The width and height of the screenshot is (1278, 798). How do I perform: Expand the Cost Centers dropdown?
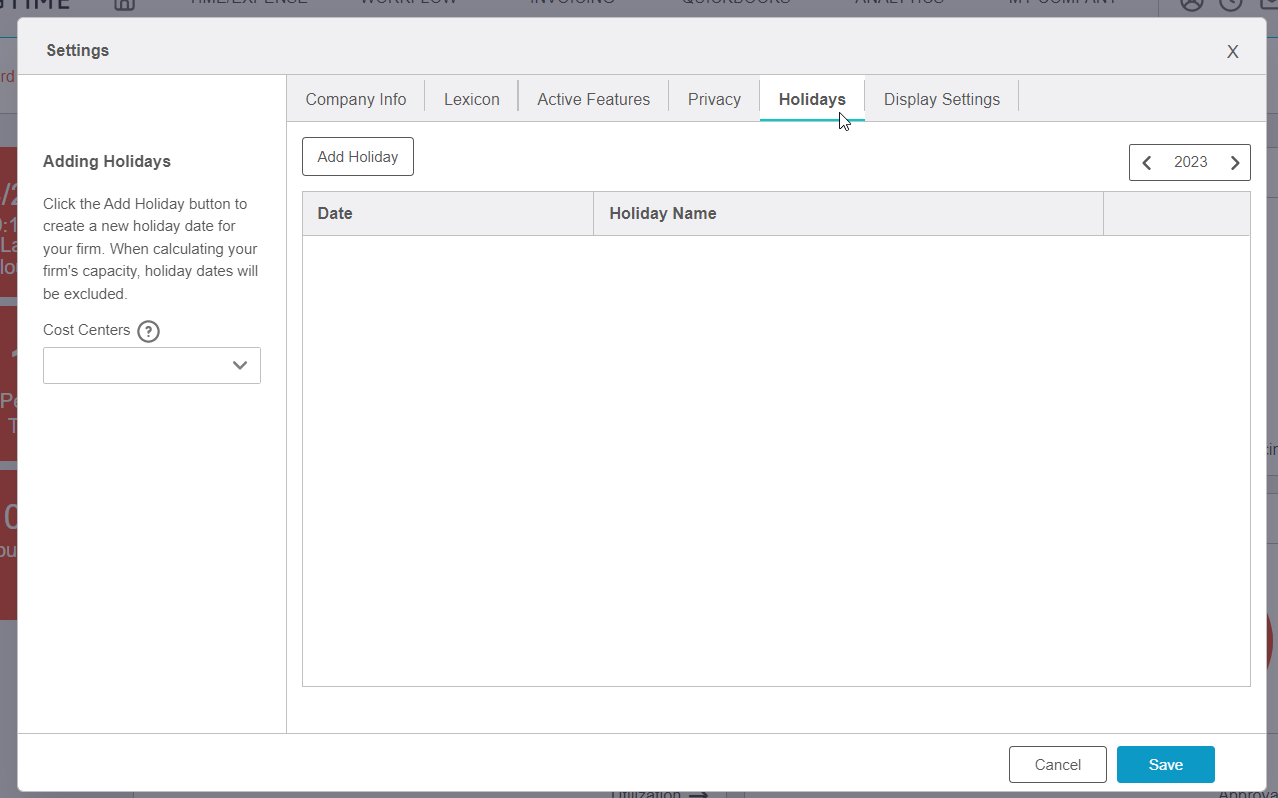pos(152,366)
